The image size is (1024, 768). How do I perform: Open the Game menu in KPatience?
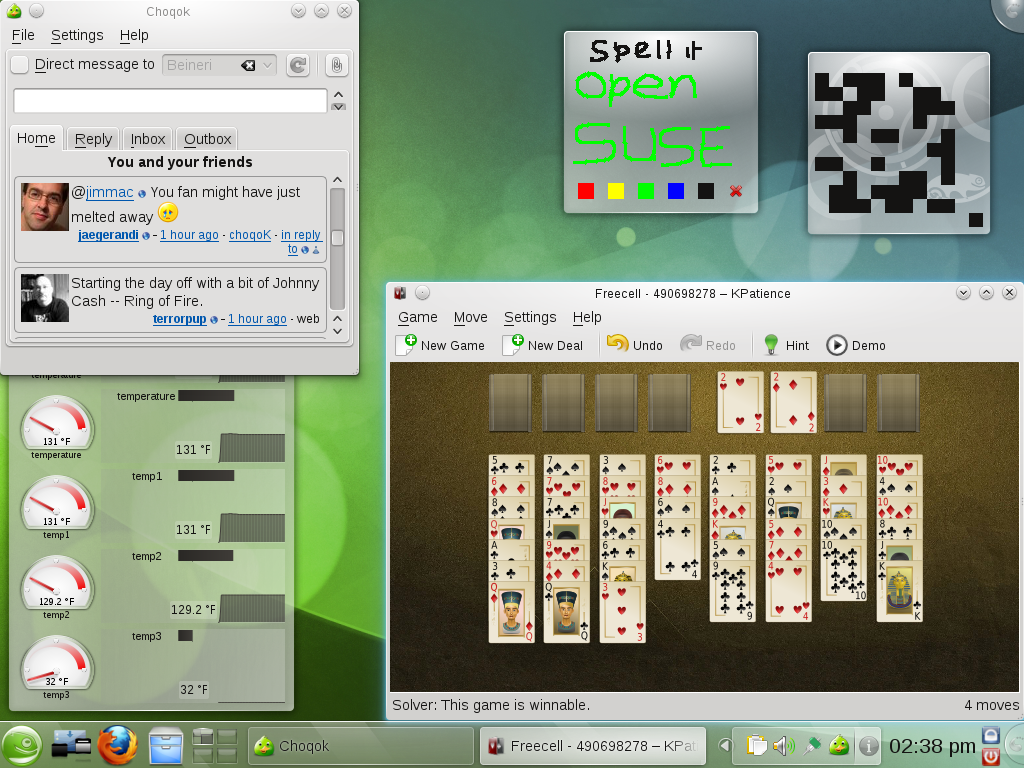417,317
